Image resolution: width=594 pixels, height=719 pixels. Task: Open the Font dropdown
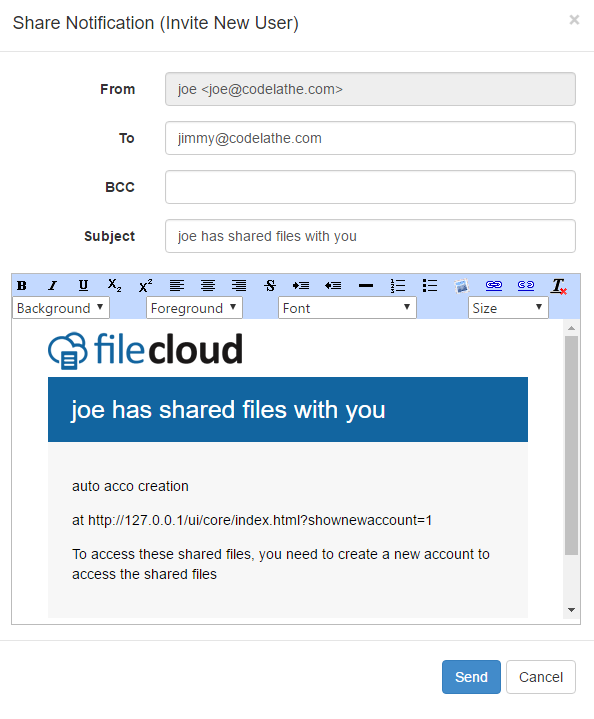click(x=347, y=308)
